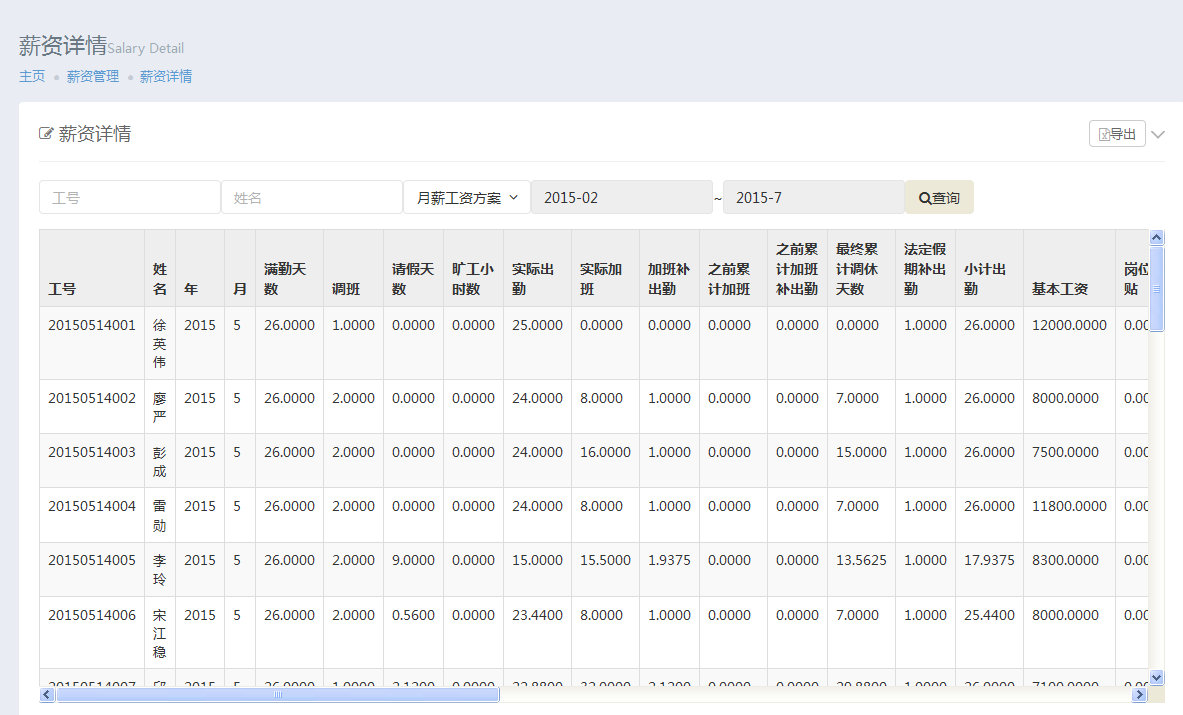Click the value 15.0000 in 彭成 row
The width and height of the screenshot is (1183, 715).
[x=861, y=453]
